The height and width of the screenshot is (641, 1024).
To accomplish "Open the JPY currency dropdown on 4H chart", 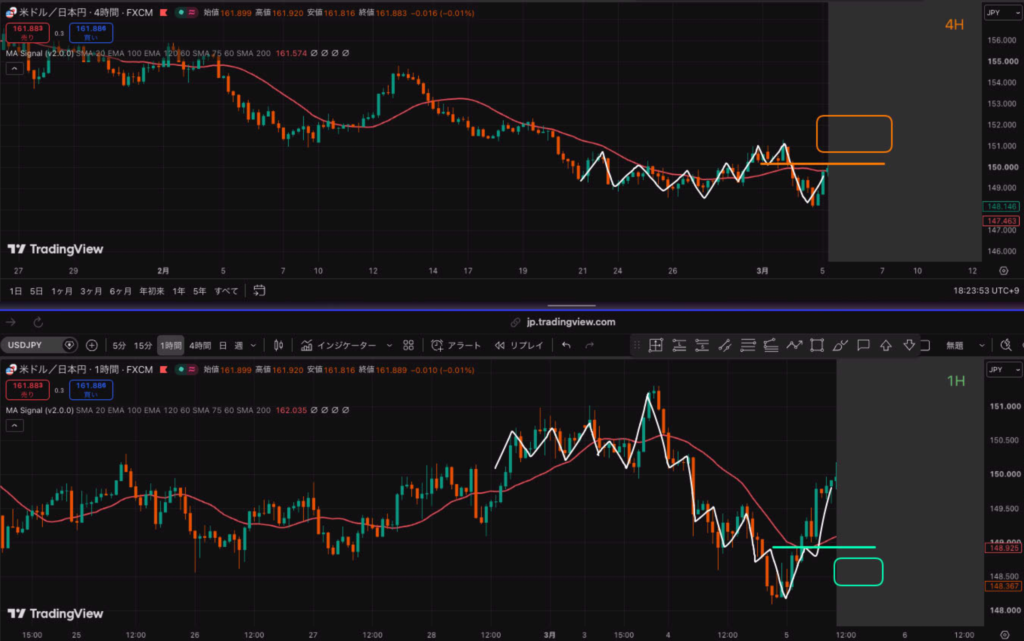I will click(x=1003, y=12).
